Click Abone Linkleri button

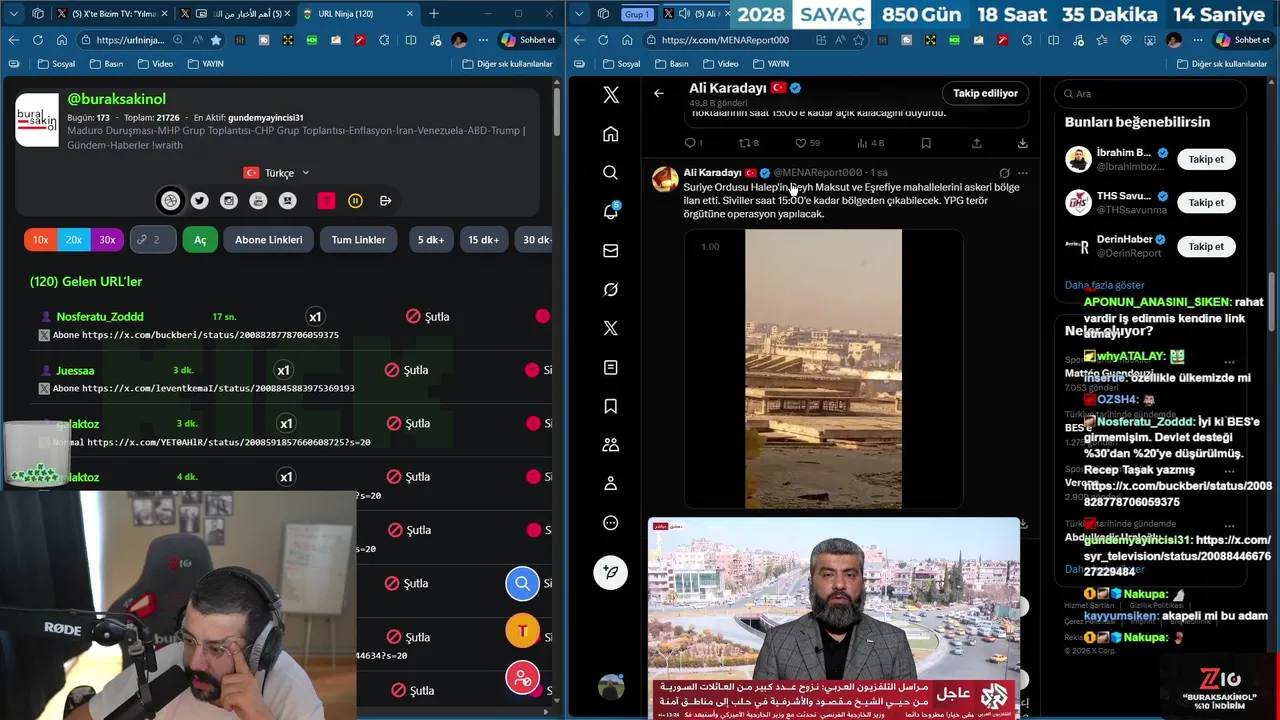(x=269, y=240)
